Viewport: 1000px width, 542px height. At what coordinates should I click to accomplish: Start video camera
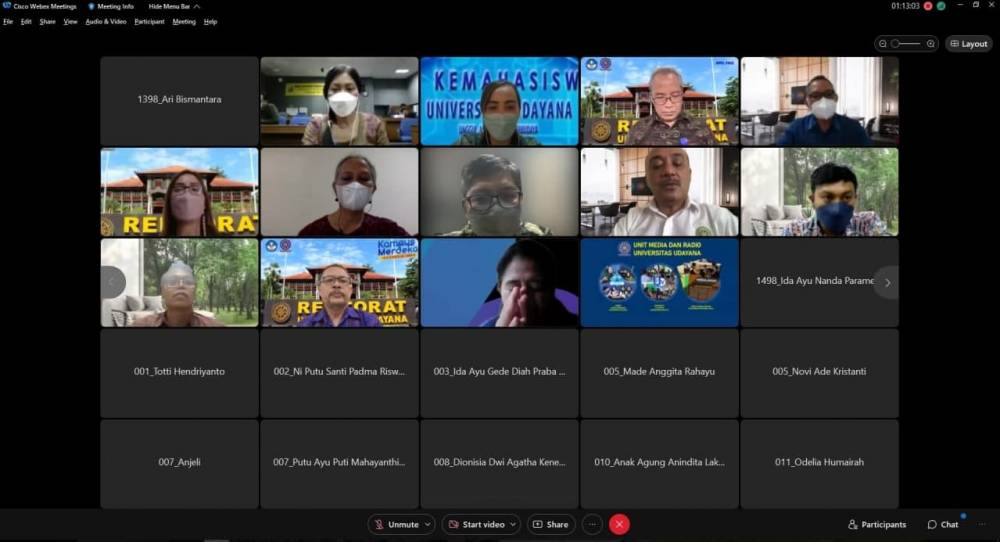pyautogui.click(x=477, y=525)
